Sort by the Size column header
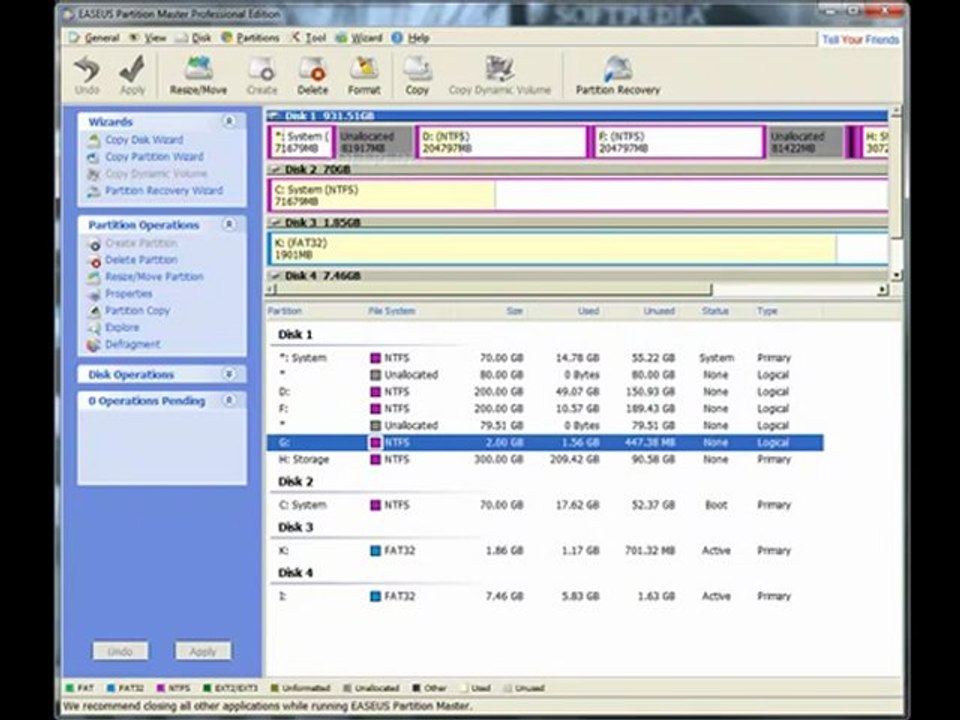The height and width of the screenshot is (720, 960). tap(514, 311)
